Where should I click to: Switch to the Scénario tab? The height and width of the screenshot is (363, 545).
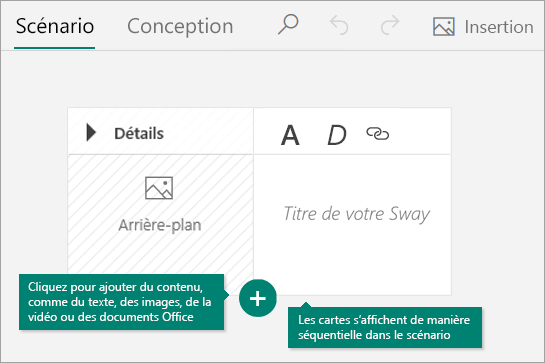tap(55, 26)
